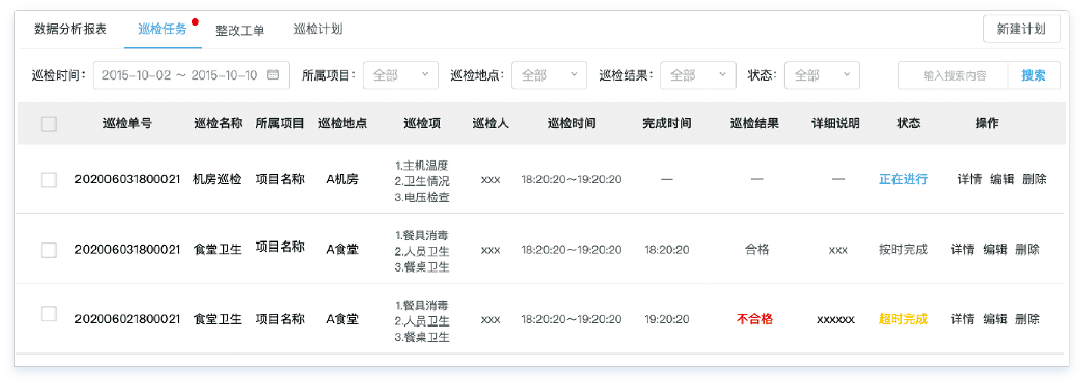Click 机房巡检 name cell
1084x386 pixels.
218,179
